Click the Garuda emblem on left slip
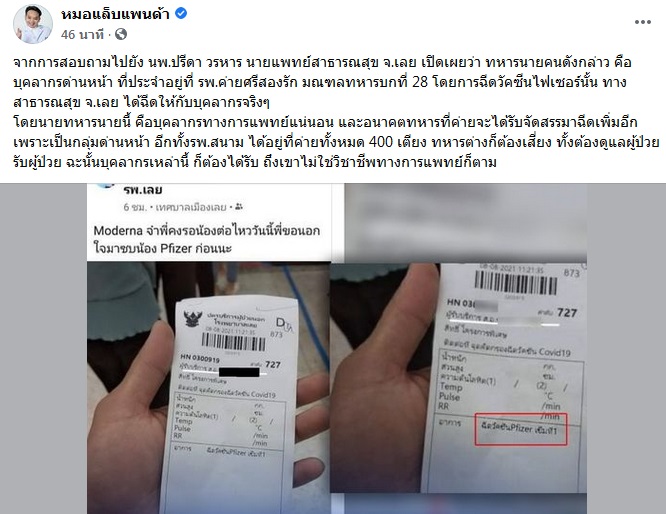Screen dimensions: 666x514 pos(192,319)
